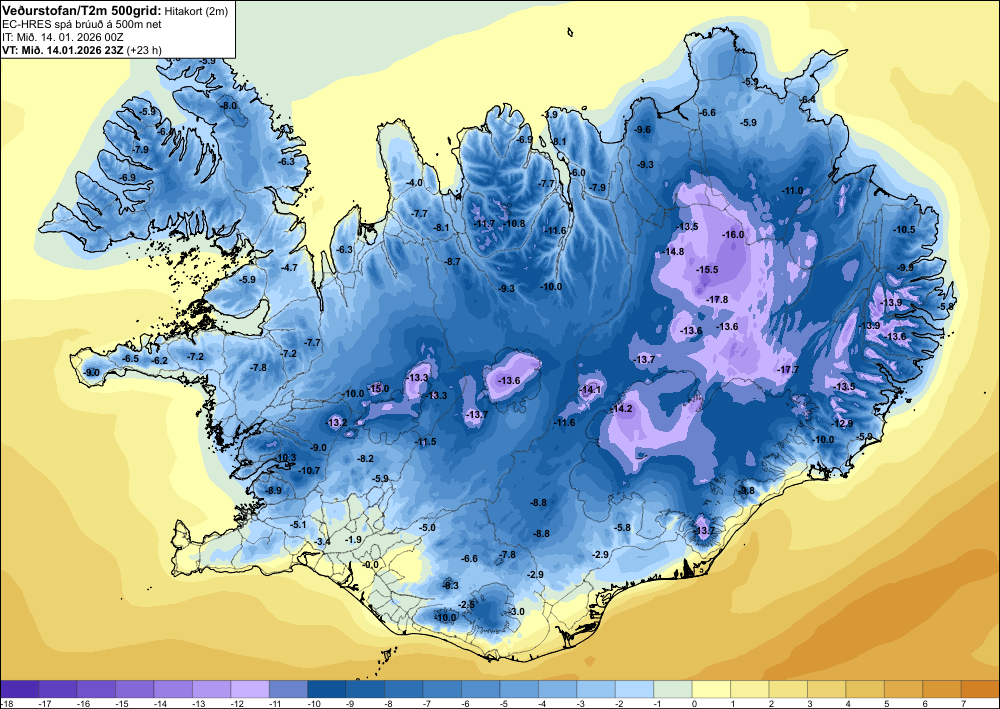Click the -3.0 temperature value
This screenshot has height=709, width=1000.
pyautogui.click(x=516, y=611)
